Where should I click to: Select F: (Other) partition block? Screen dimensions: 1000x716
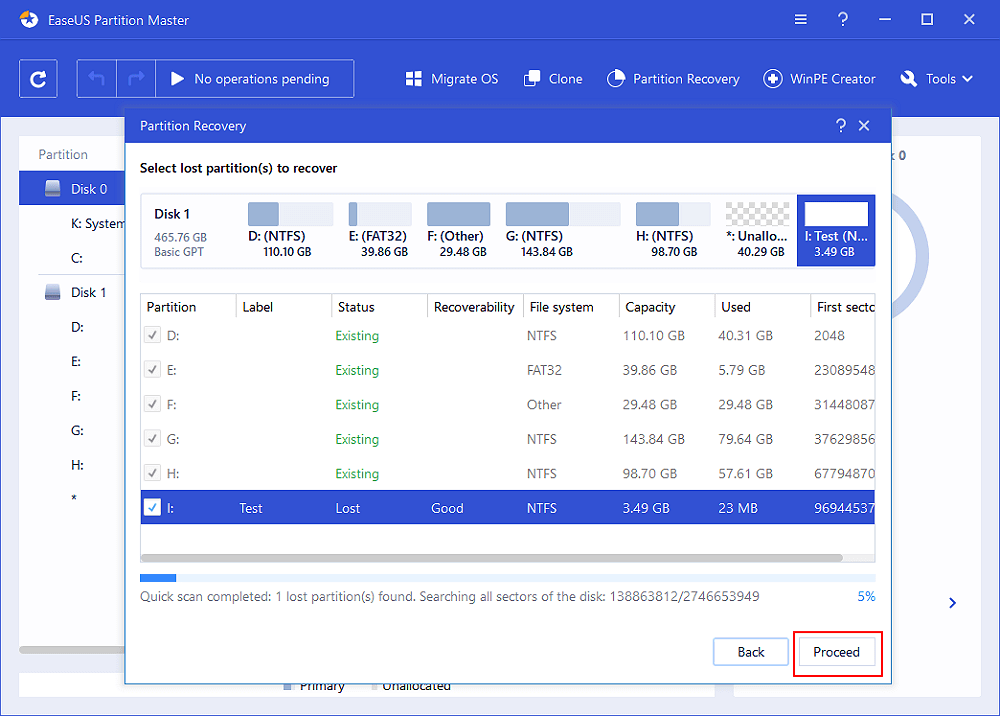[x=459, y=230]
